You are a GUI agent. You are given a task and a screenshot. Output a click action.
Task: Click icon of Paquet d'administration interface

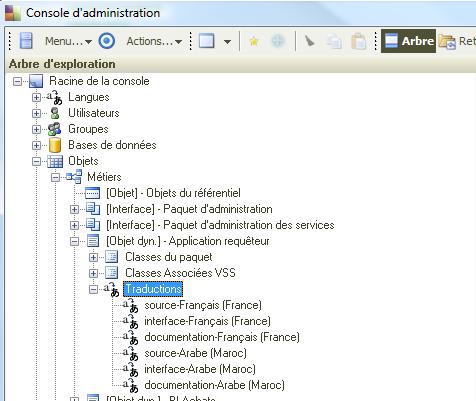pyautogui.click(x=93, y=209)
